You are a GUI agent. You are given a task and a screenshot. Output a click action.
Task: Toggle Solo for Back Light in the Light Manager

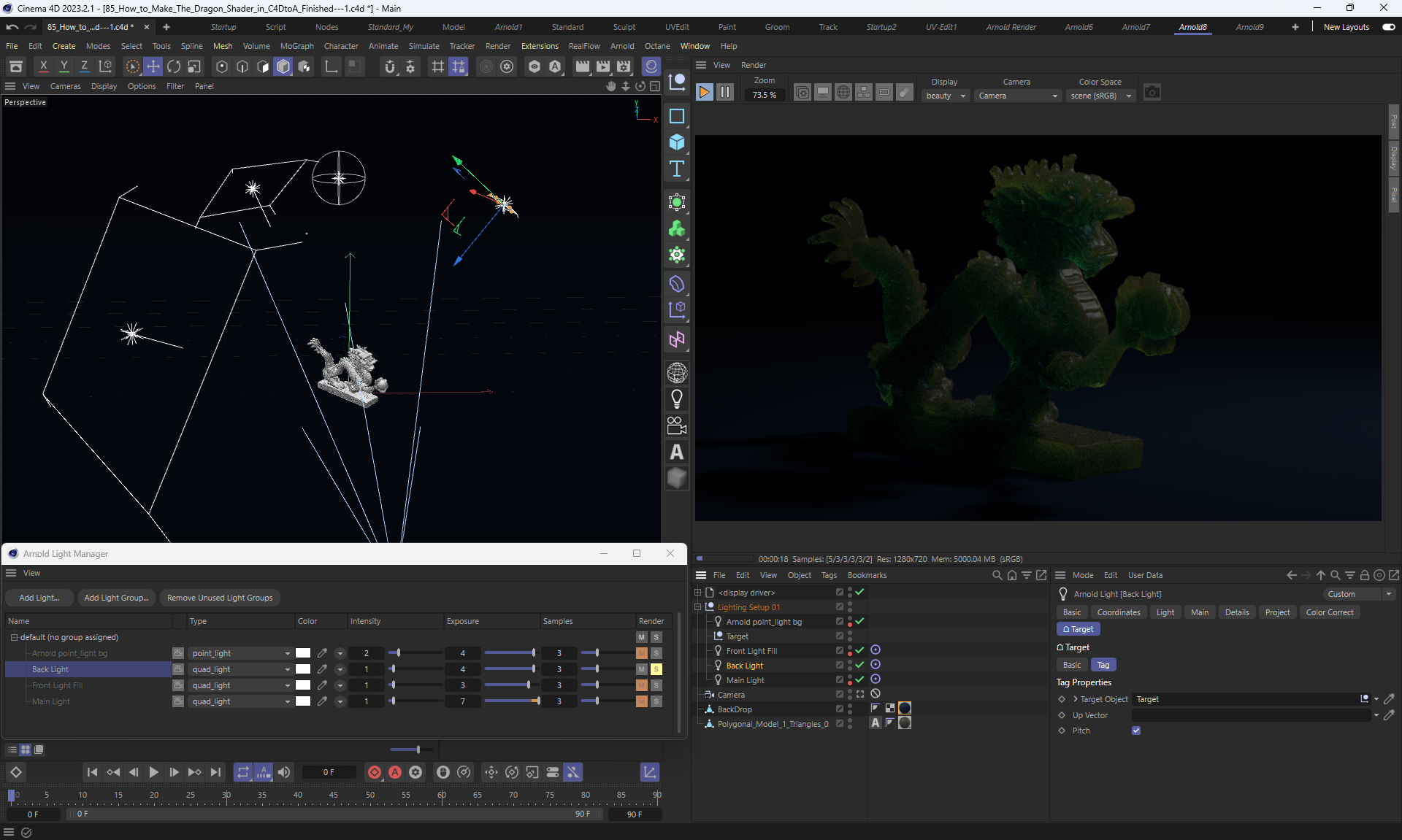click(x=656, y=669)
